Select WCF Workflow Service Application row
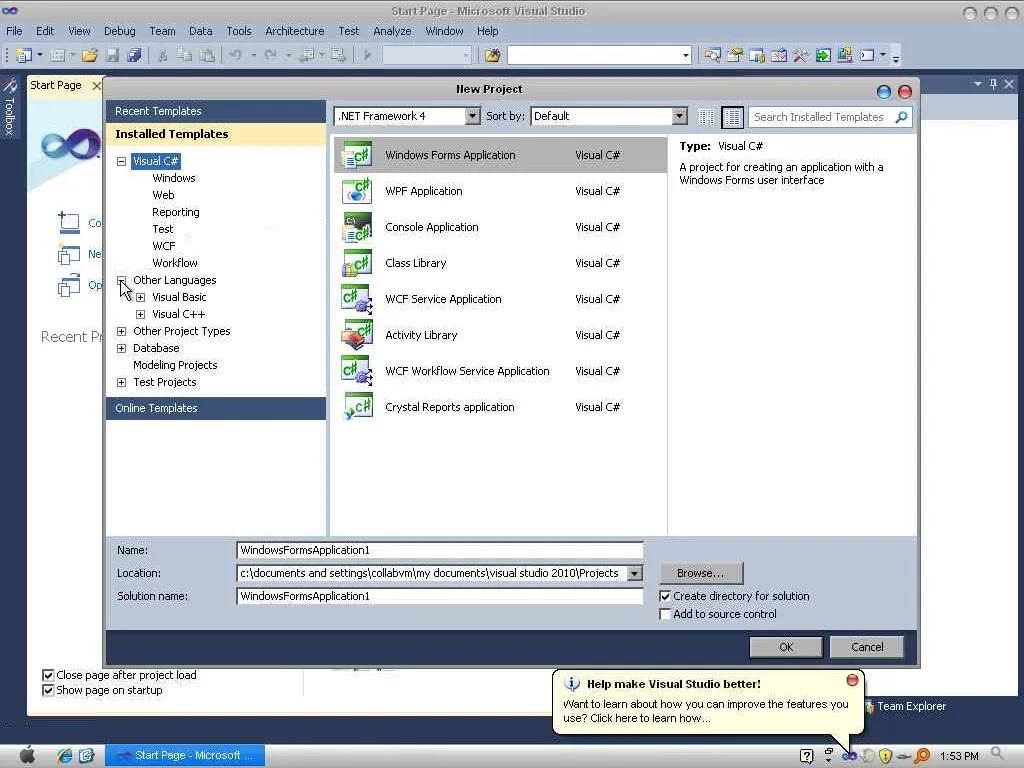This screenshot has height=768, width=1024. click(x=500, y=371)
